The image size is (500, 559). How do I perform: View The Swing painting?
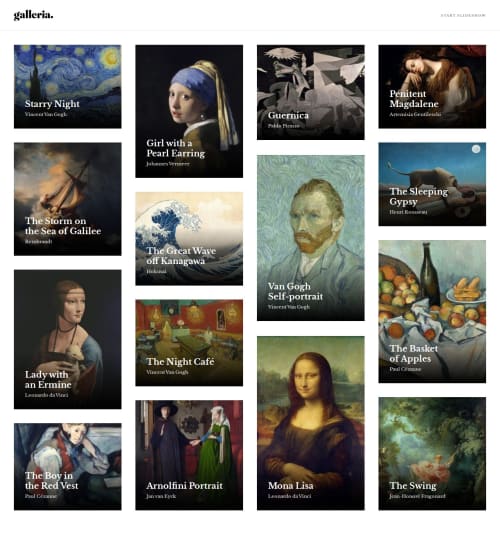(x=432, y=454)
